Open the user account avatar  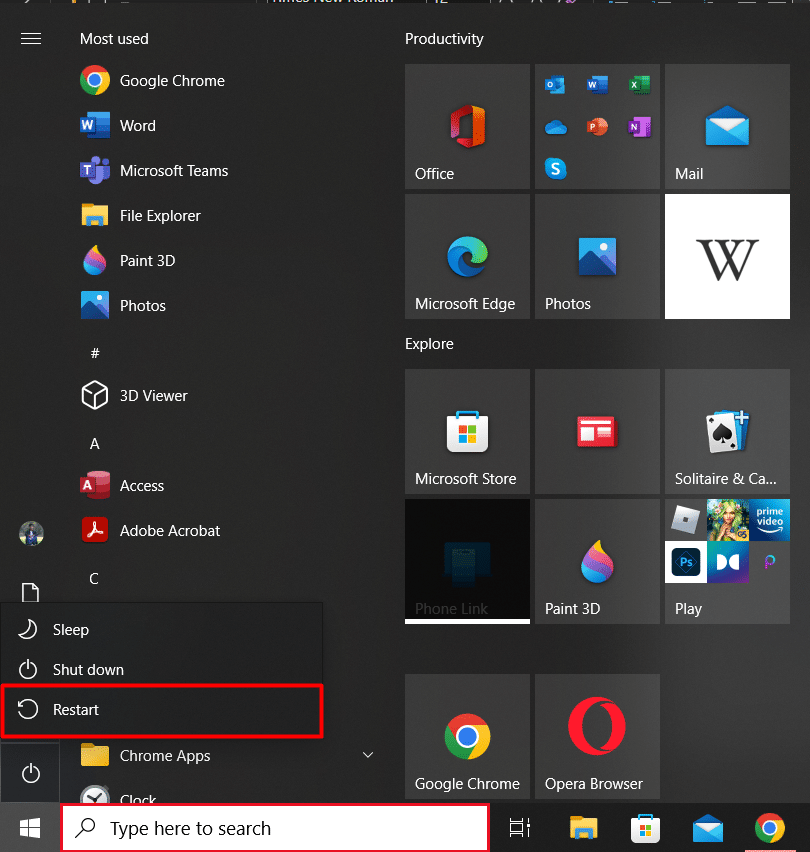pyautogui.click(x=32, y=533)
